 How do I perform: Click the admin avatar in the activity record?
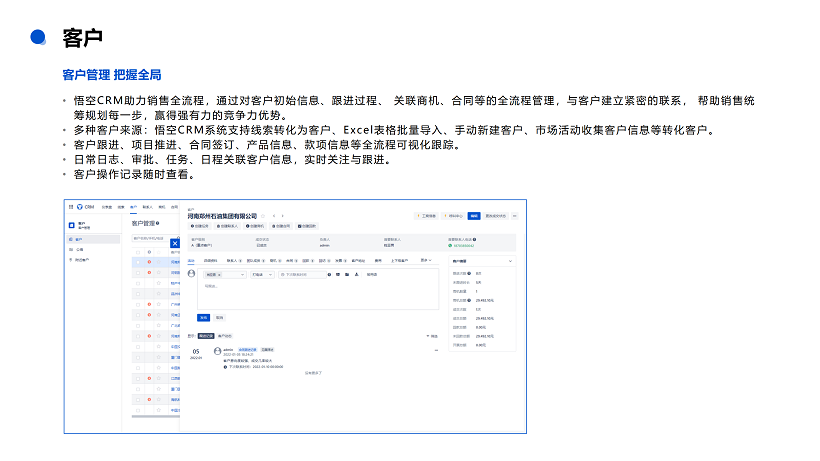pos(217,351)
